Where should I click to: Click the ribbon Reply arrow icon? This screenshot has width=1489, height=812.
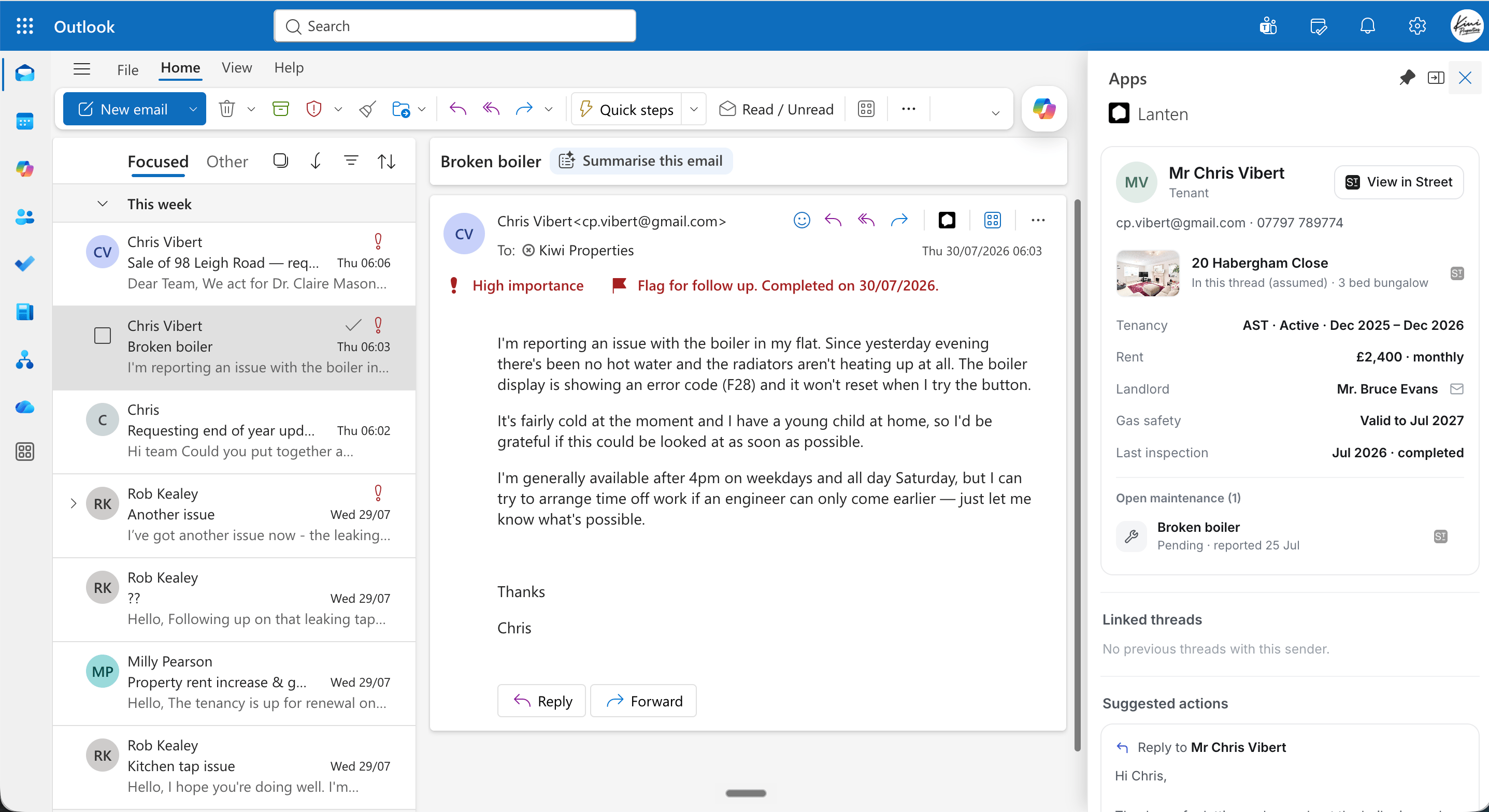point(458,109)
